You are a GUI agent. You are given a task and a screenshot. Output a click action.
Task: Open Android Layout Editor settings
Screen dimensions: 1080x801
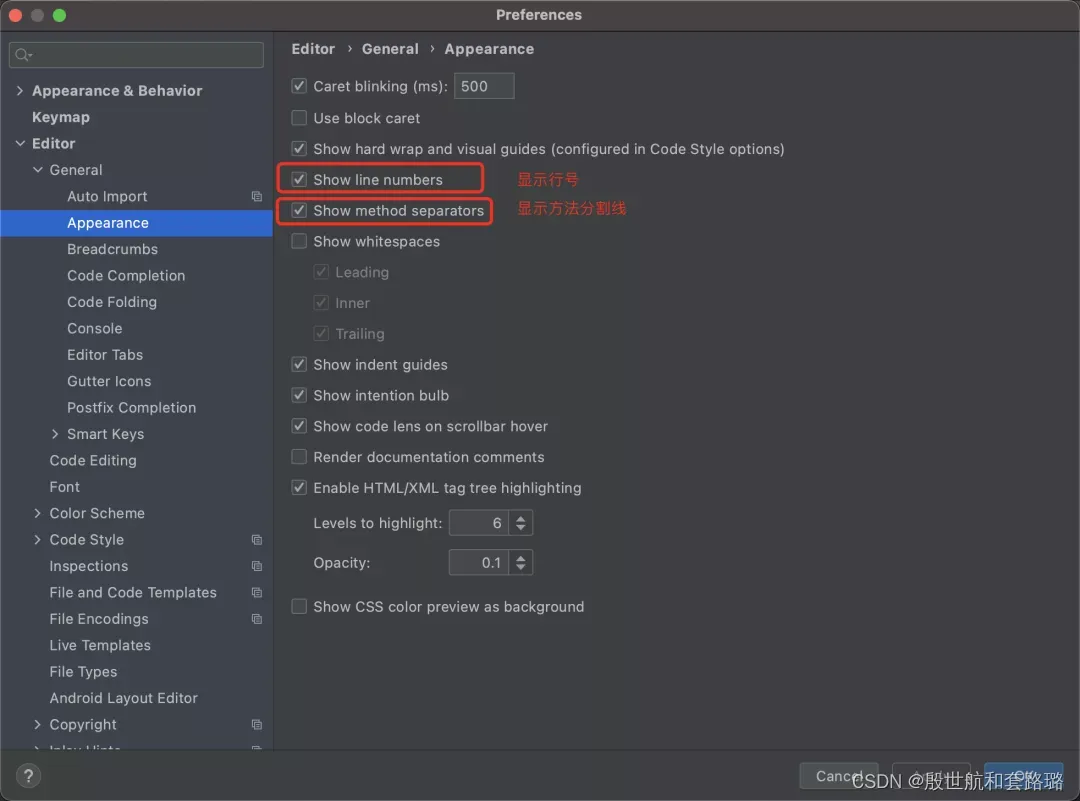pos(123,698)
